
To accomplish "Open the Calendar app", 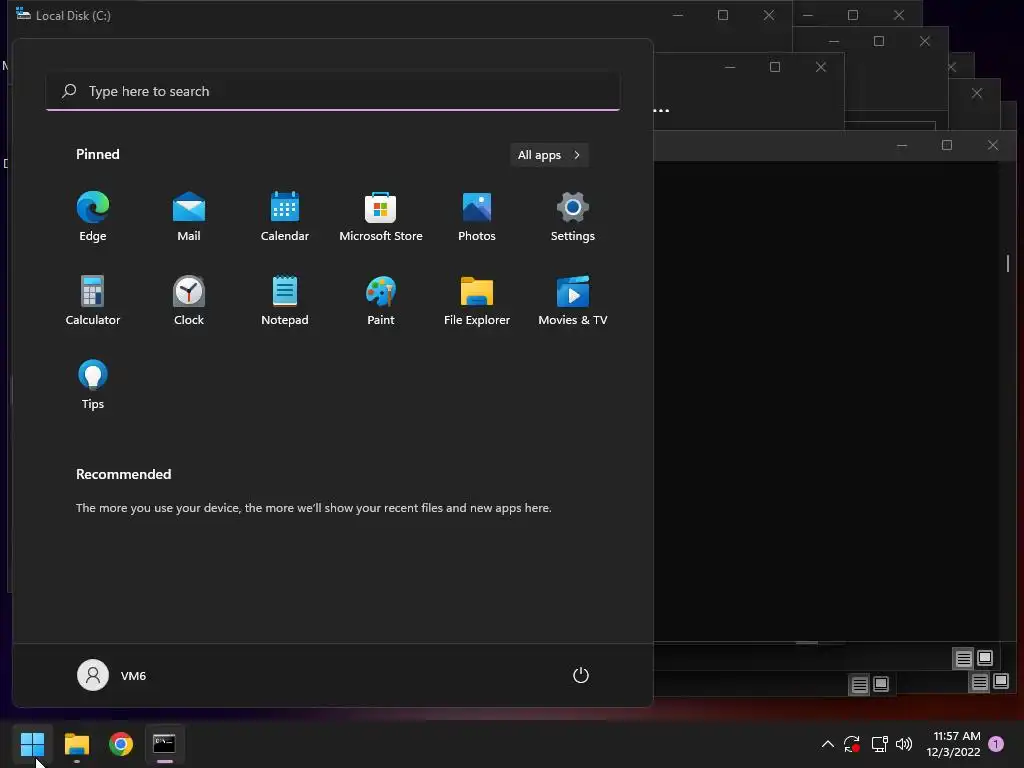I will (x=285, y=217).
